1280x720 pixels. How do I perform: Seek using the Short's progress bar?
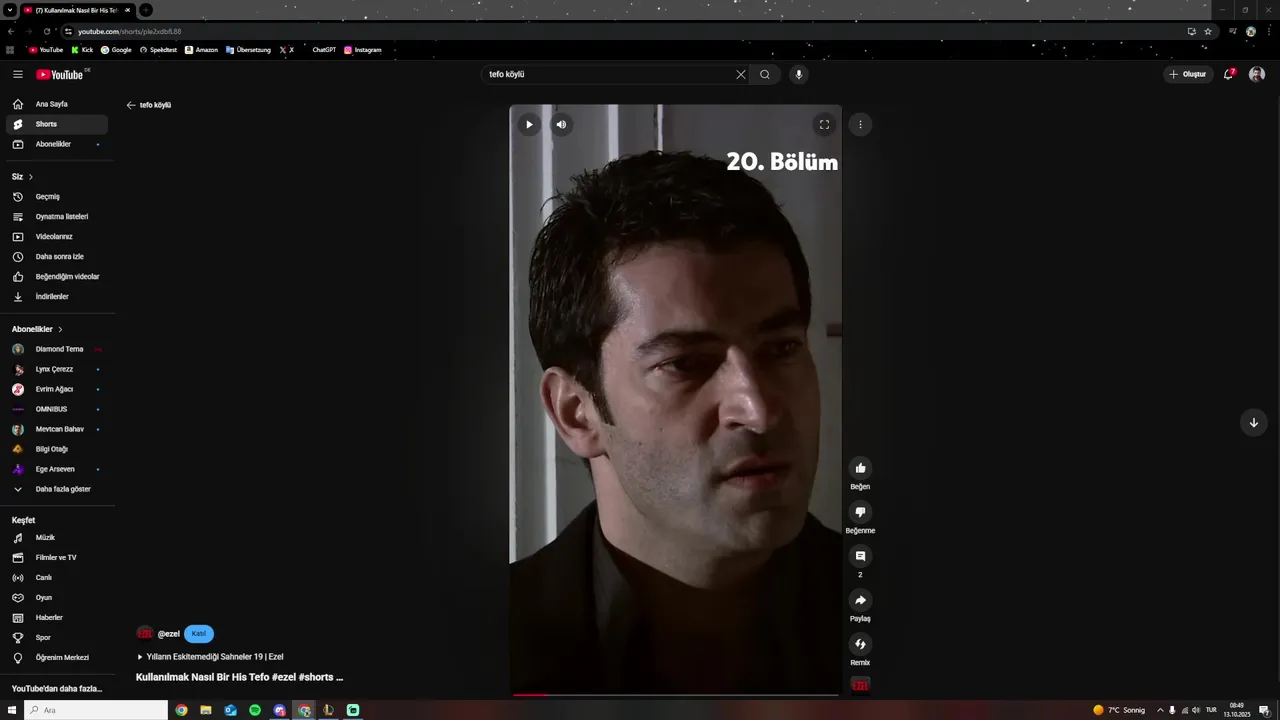pyautogui.click(x=675, y=694)
